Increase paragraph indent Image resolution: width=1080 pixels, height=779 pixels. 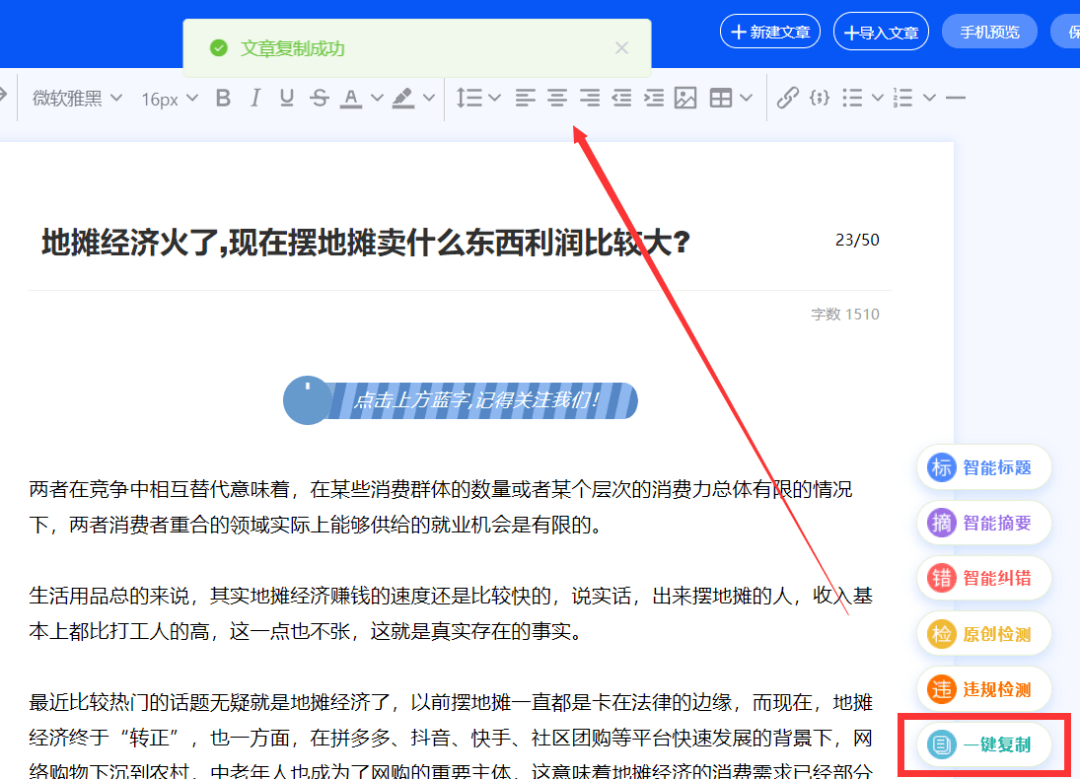pos(654,98)
